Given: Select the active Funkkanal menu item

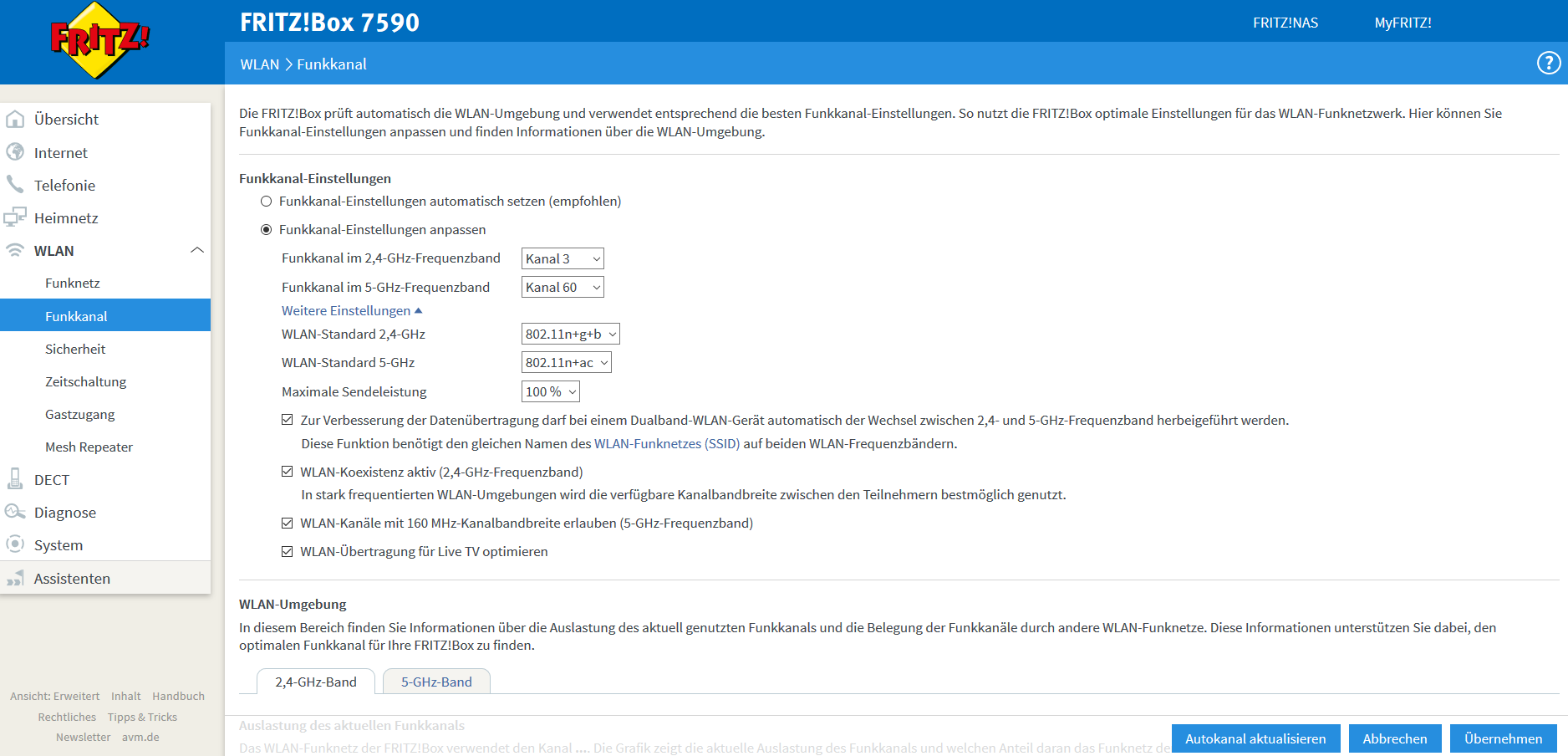Looking at the screenshot, I should (105, 315).
